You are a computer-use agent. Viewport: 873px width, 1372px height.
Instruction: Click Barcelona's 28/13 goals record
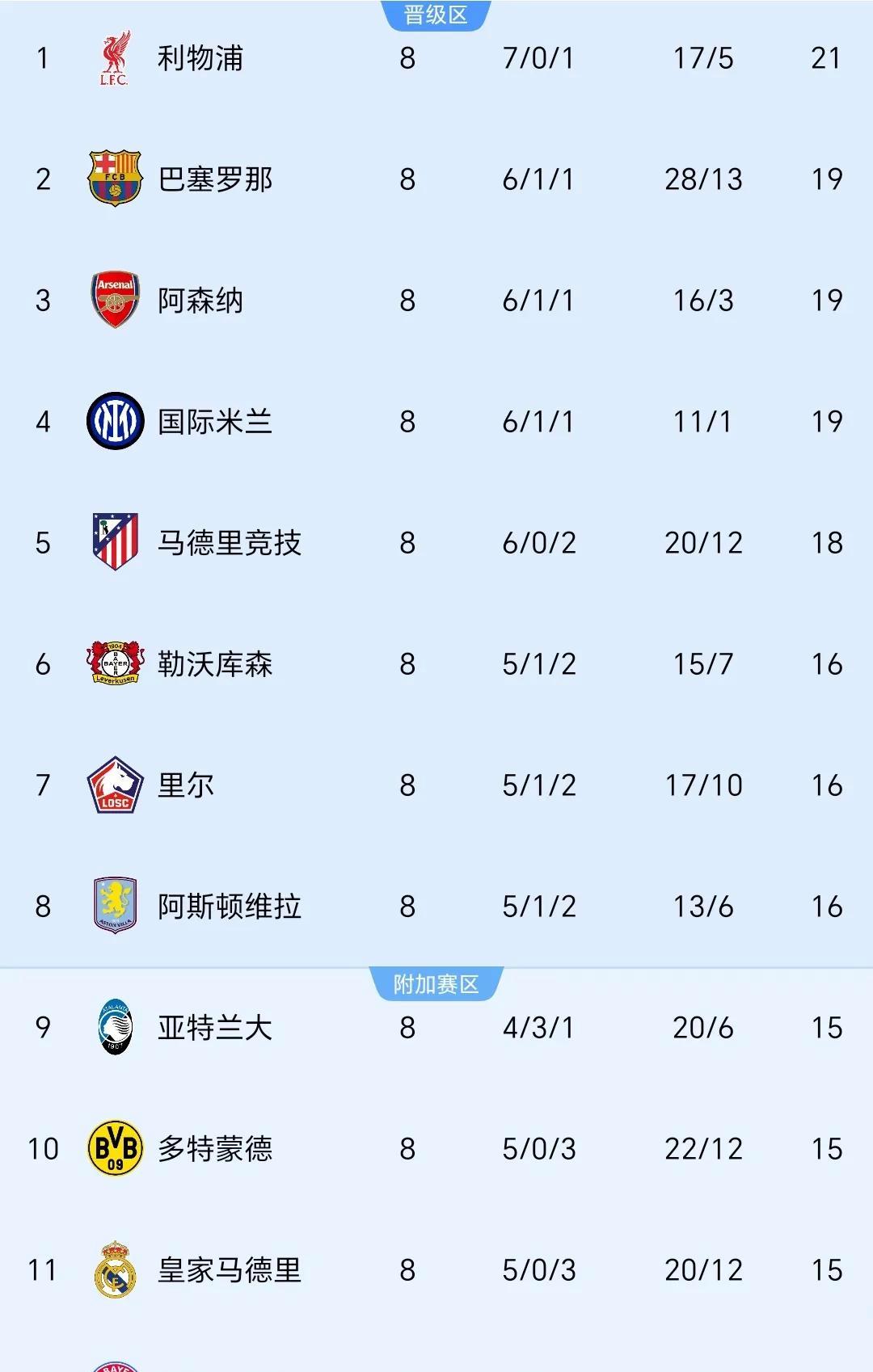tap(703, 179)
